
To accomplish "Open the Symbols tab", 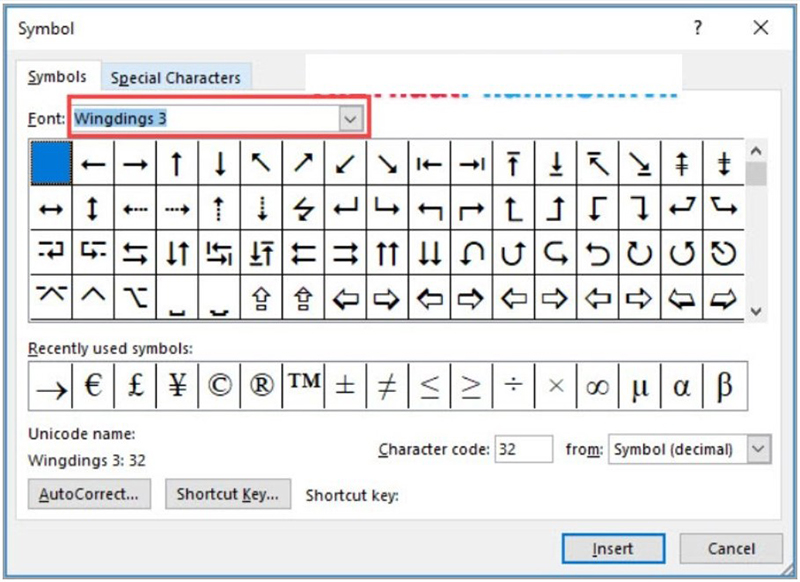I will pyautogui.click(x=57, y=77).
